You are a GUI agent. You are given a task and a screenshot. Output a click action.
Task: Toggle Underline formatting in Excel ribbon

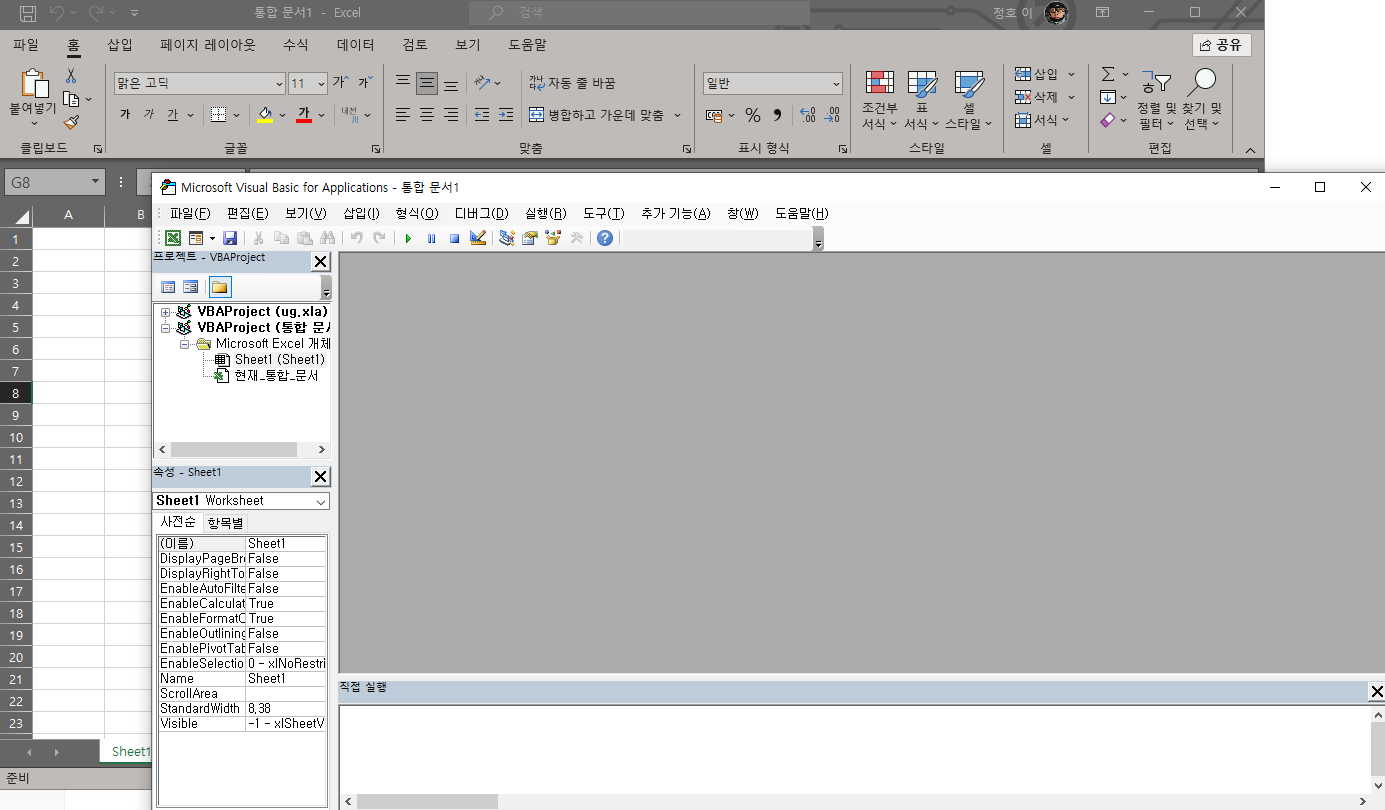173,115
